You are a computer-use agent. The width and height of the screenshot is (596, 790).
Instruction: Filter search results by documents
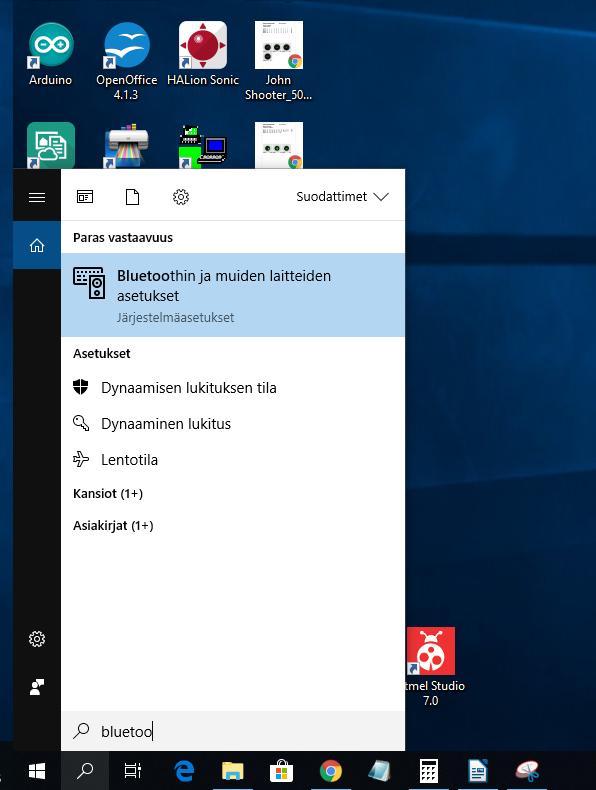click(133, 196)
